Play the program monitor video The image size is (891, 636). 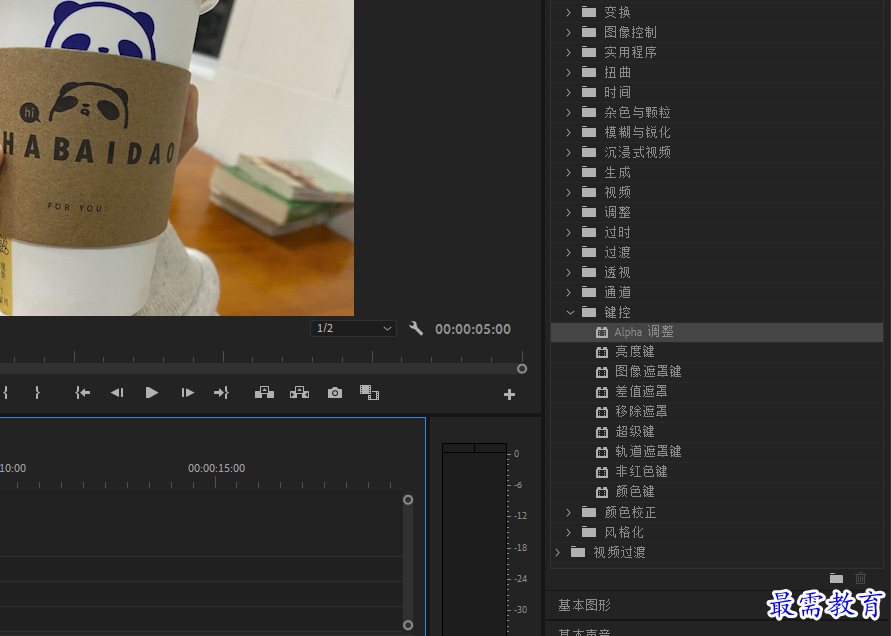click(152, 393)
